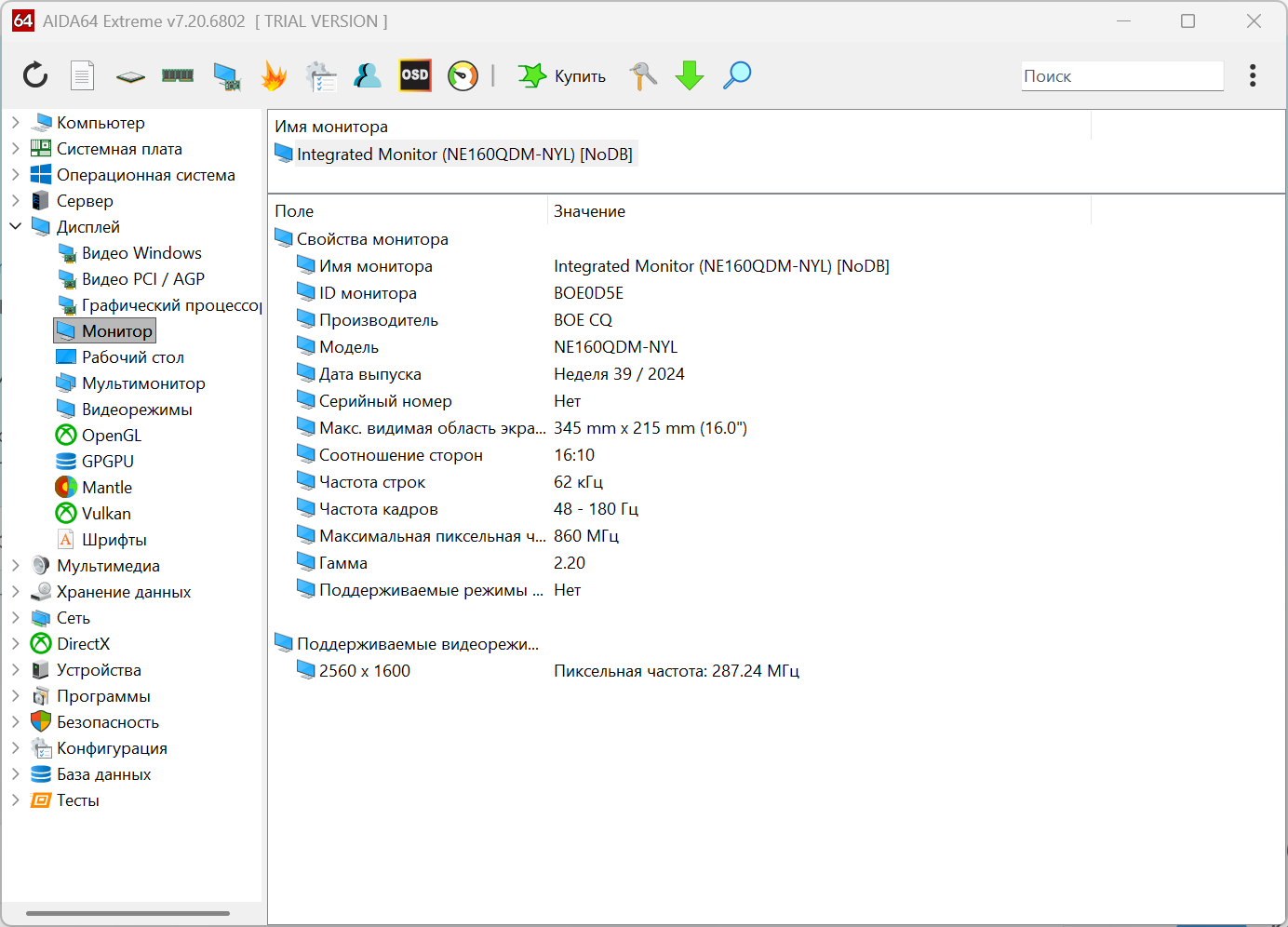Expand the Системная плата node

coord(15,148)
